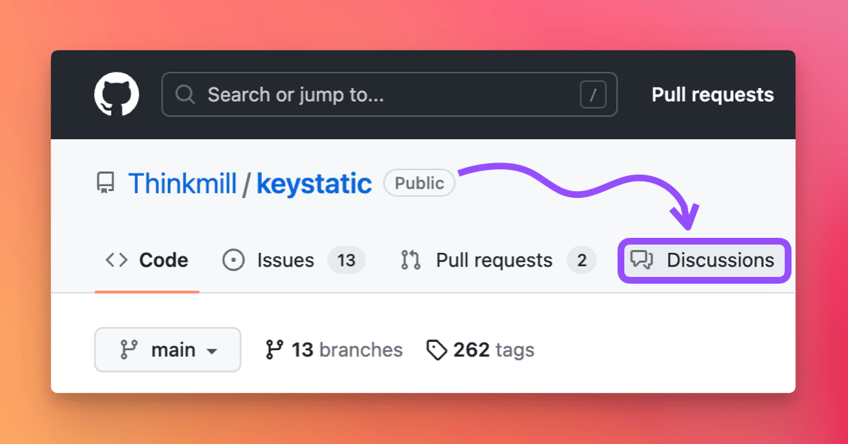Click the repository book icon

tap(105, 183)
